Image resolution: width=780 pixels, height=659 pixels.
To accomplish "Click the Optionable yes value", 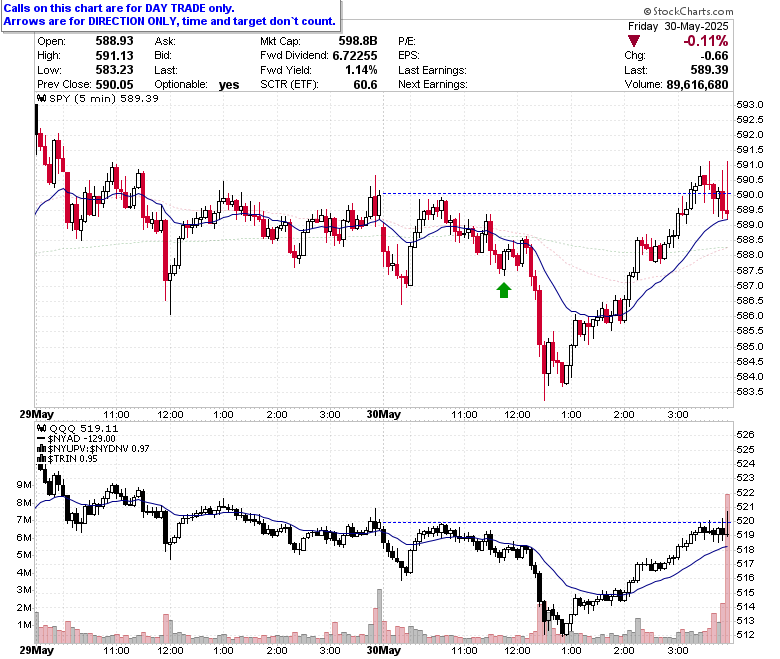I will (x=229, y=85).
